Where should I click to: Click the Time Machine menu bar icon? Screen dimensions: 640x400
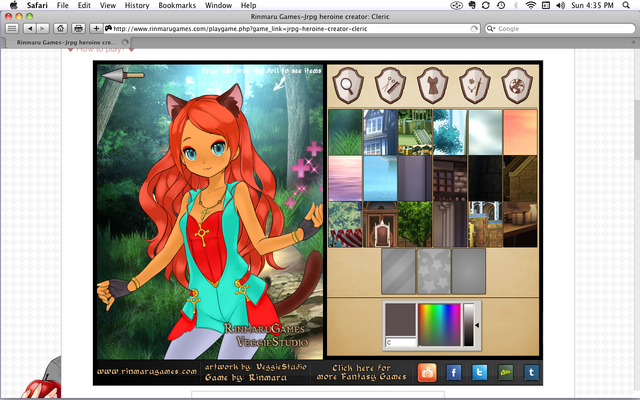(x=501, y=5)
